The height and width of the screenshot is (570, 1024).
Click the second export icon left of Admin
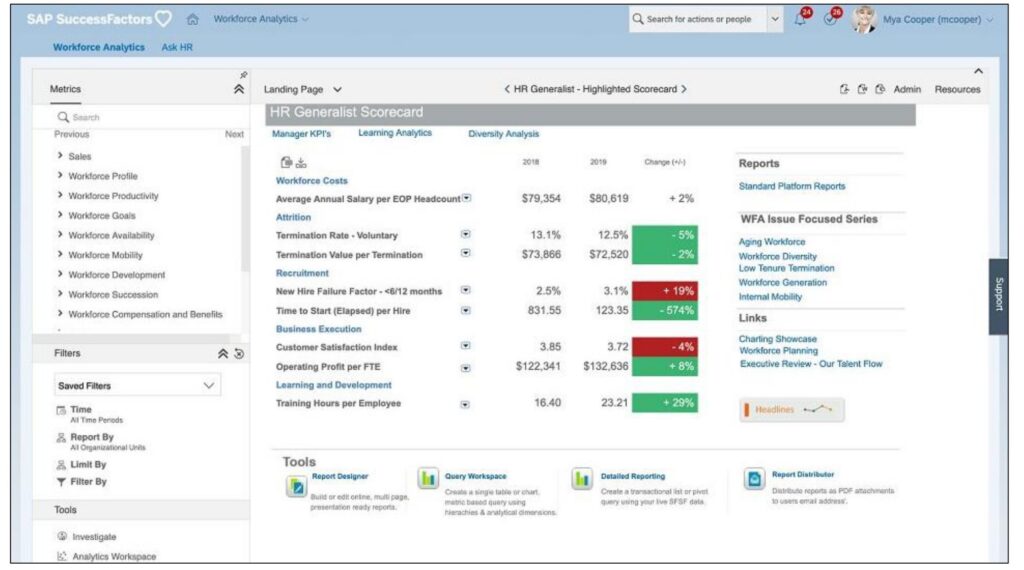[x=862, y=89]
